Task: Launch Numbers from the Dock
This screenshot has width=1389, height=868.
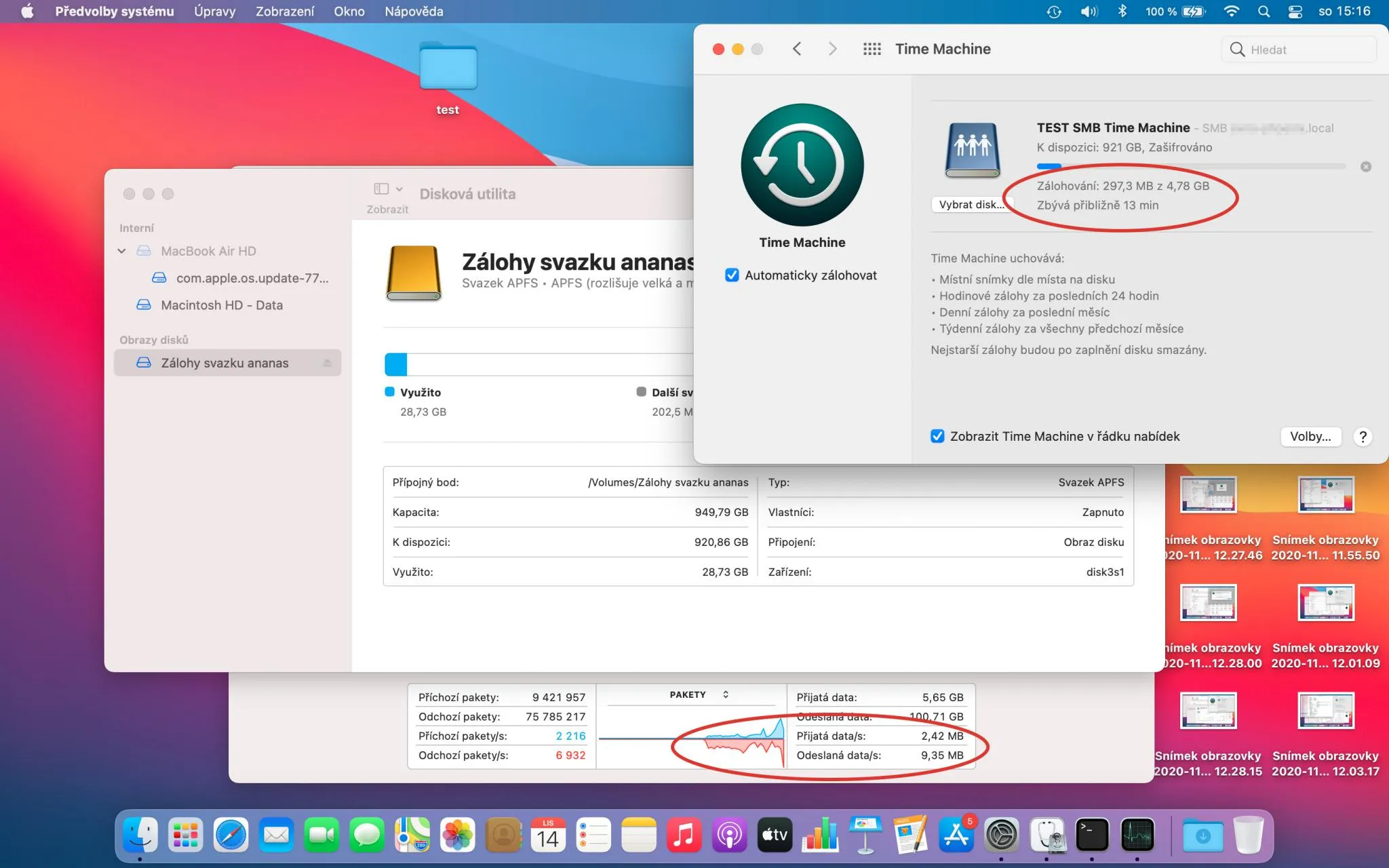Action: click(820, 835)
